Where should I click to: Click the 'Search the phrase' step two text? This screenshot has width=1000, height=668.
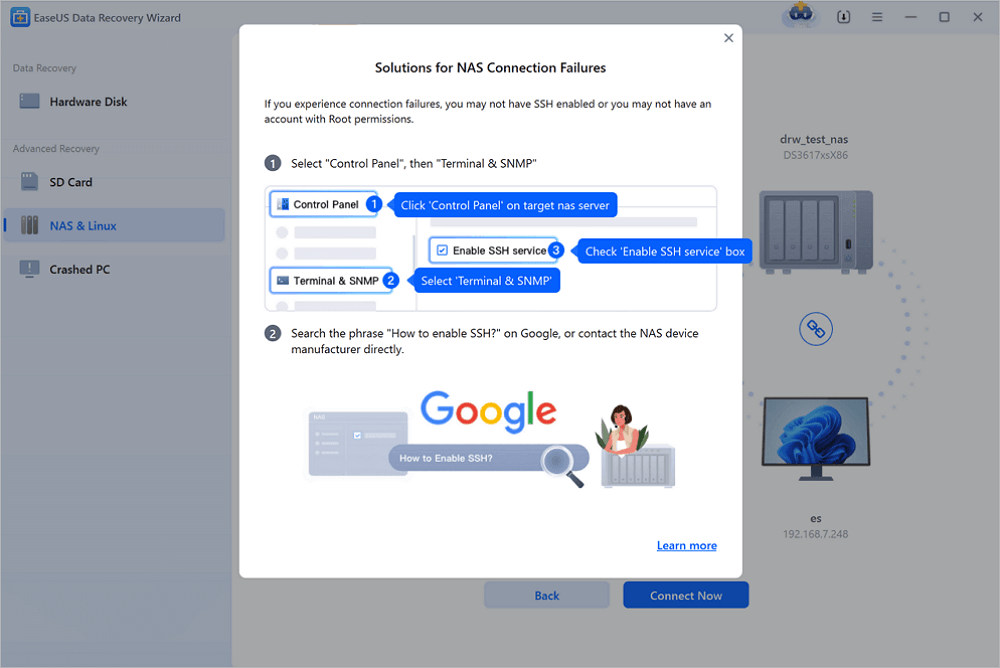click(494, 341)
